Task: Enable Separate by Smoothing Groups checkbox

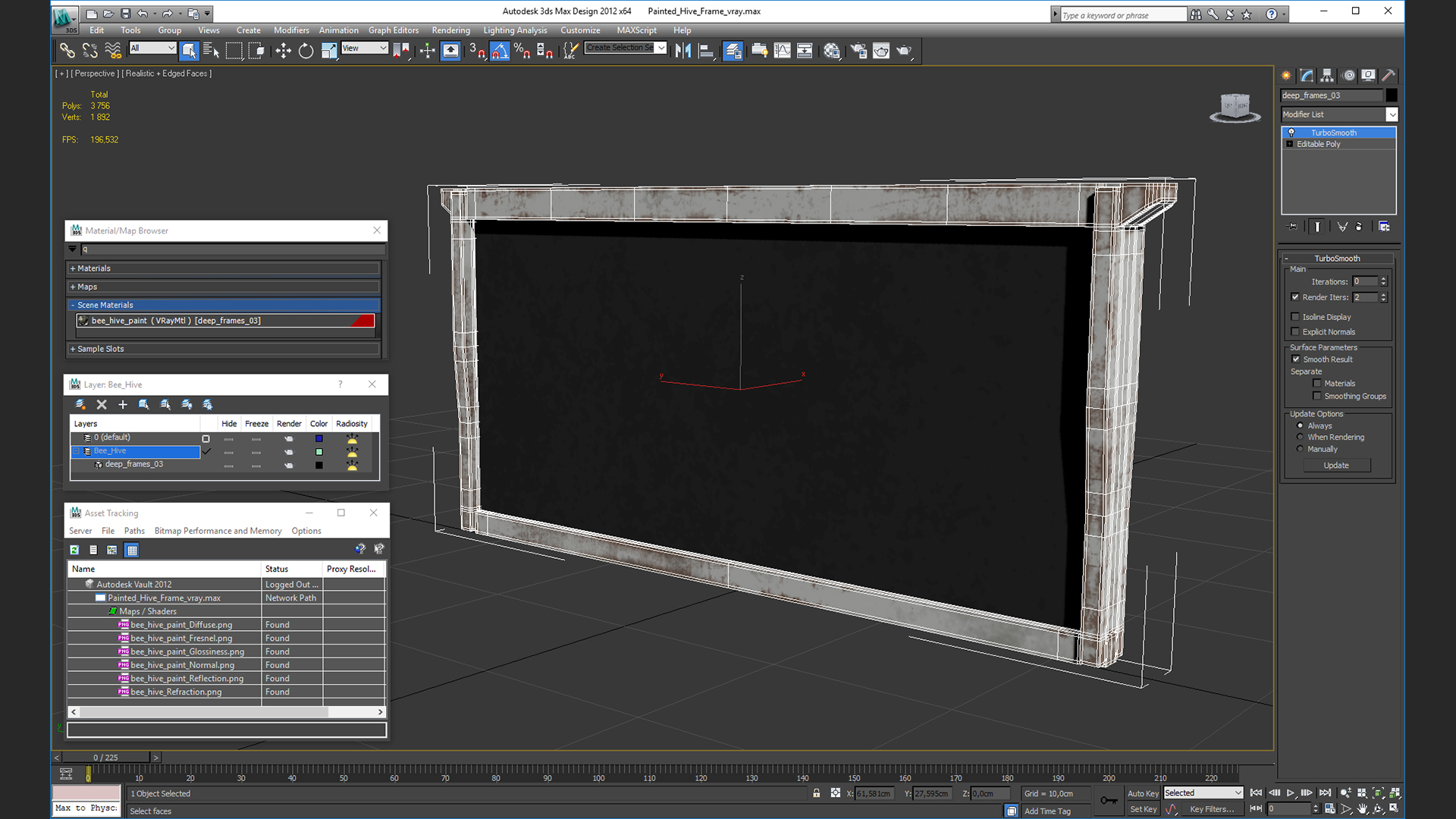Action: coord(1317,396)
